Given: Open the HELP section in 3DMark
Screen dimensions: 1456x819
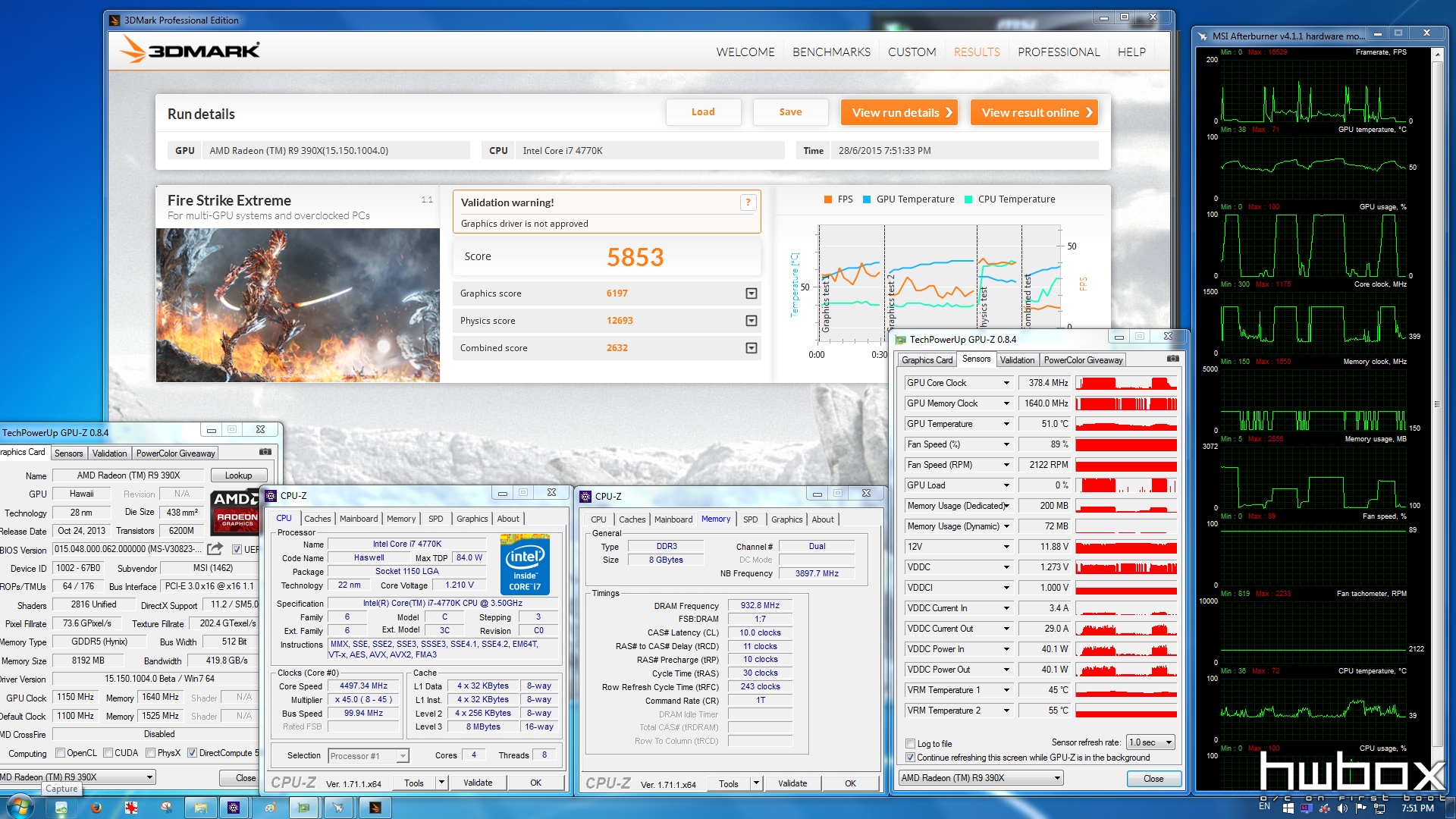Looking at the screenshot, I should 1131,52.
